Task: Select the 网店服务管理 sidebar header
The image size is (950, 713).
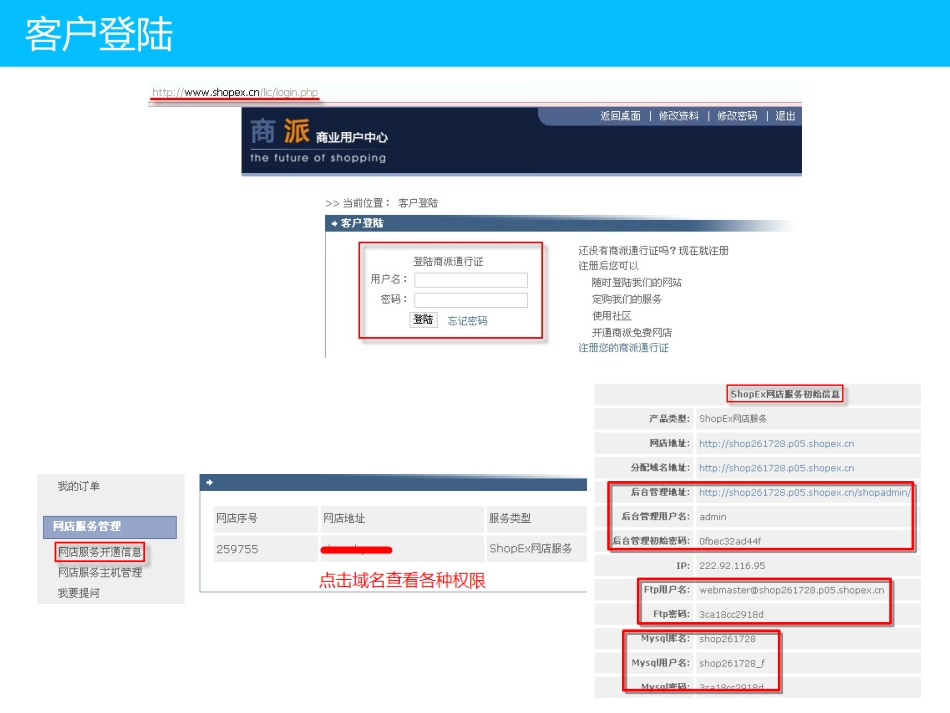Action: [x=110, y=526]
